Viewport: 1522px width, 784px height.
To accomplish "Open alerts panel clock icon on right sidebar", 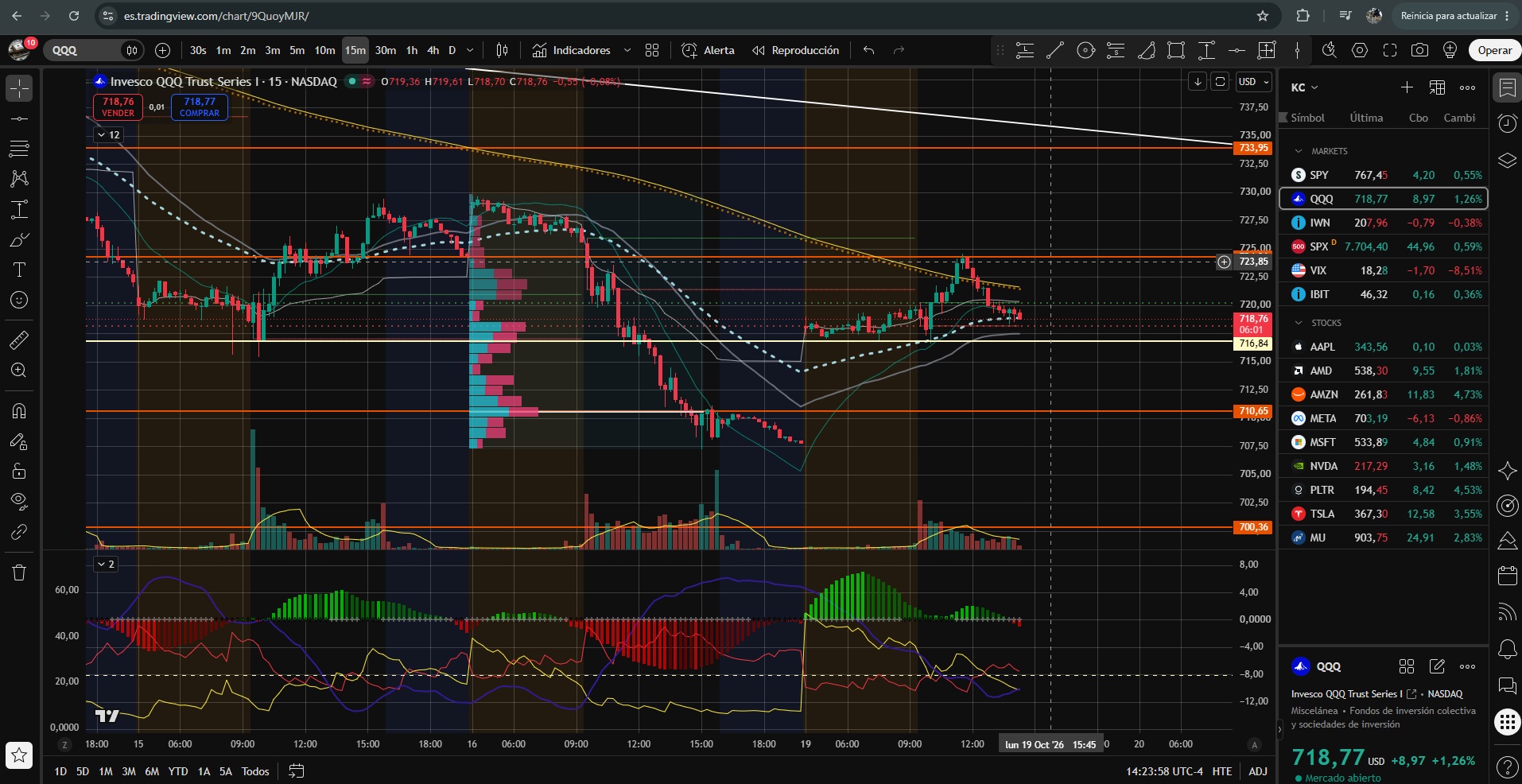I will (1507, 123).
